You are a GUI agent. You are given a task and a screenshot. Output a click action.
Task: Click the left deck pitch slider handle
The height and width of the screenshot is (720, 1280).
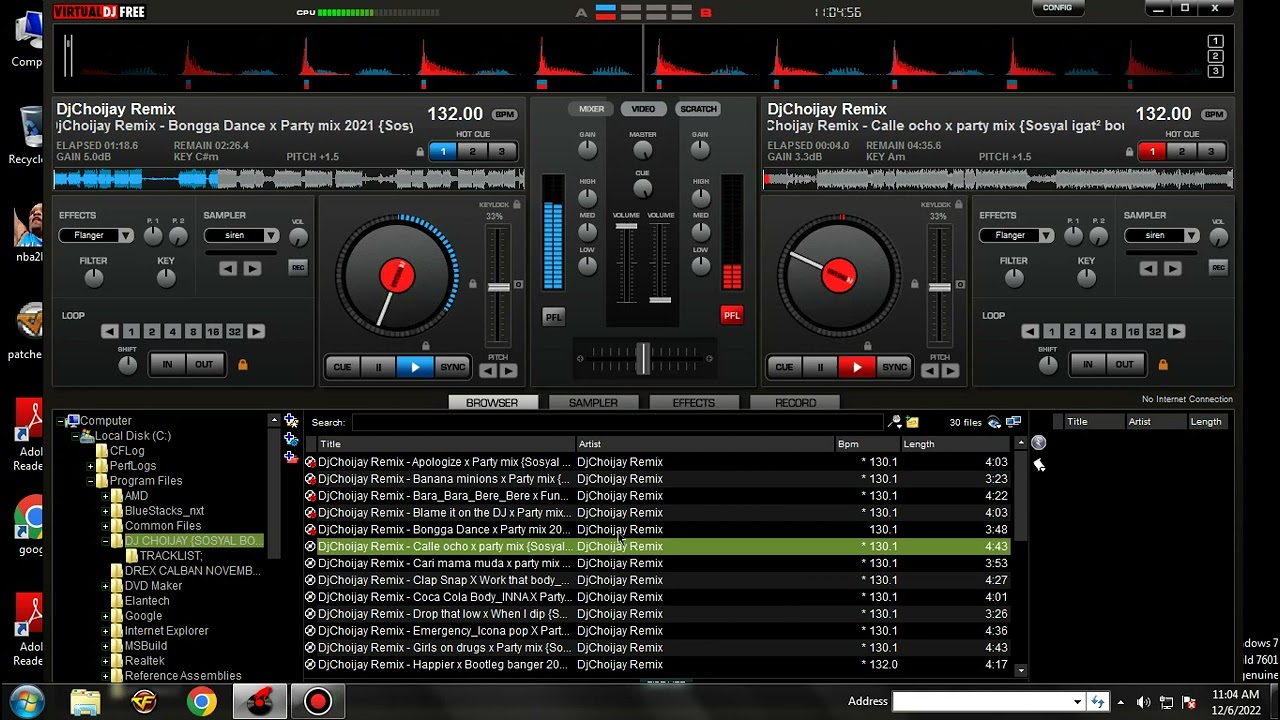[x=498, y=288]
